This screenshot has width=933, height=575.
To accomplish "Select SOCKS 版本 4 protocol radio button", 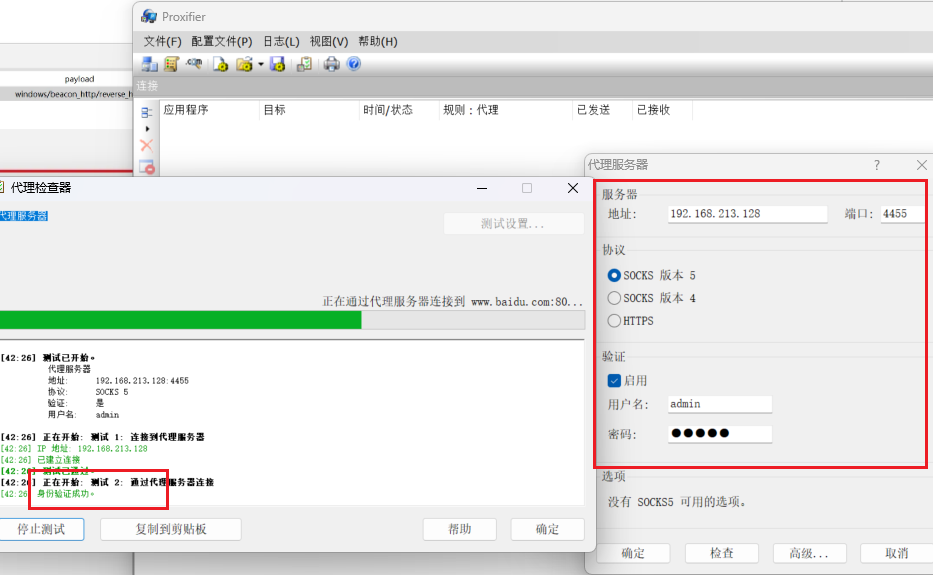I will coord(614,298).
